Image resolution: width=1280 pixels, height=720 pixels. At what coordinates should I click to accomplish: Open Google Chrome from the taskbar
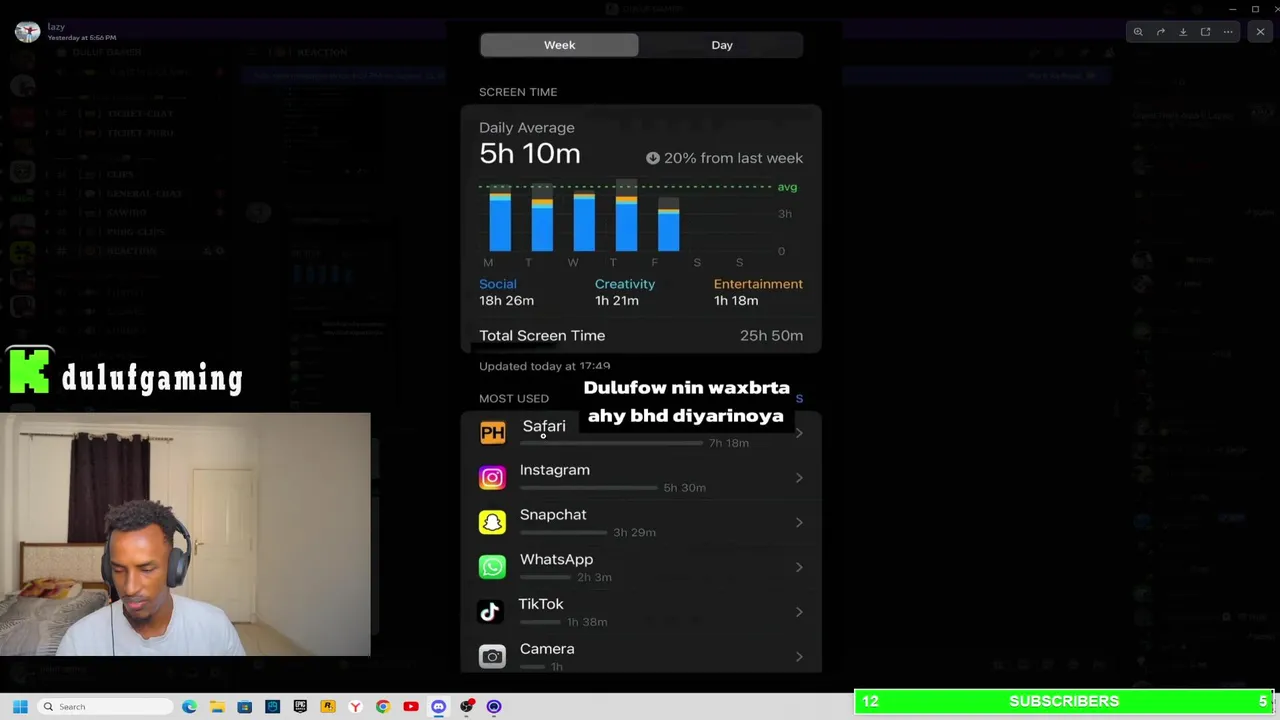(383, 707)
